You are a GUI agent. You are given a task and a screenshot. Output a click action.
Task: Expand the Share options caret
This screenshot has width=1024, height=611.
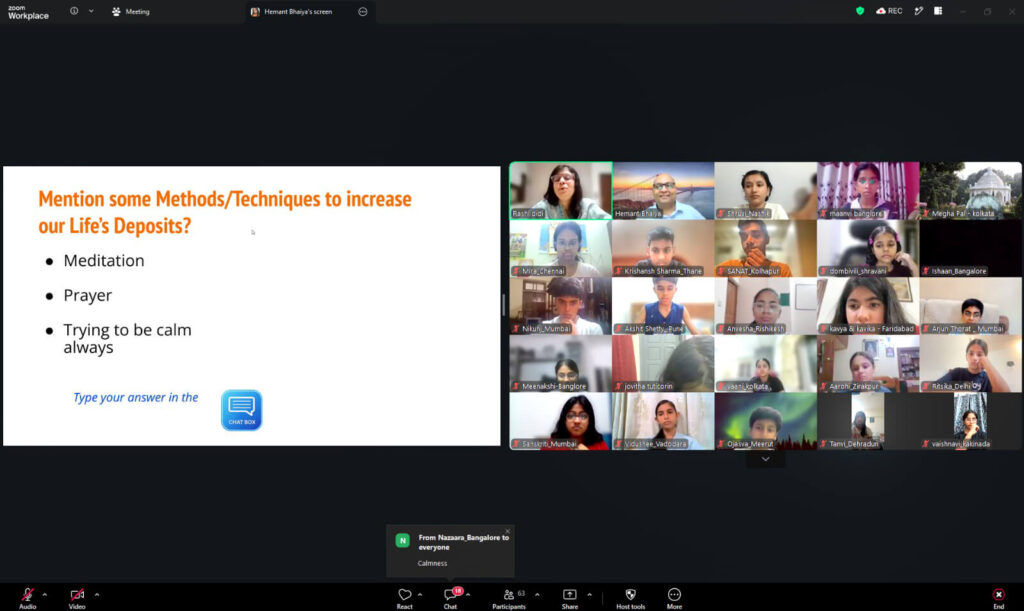point(589,595)
